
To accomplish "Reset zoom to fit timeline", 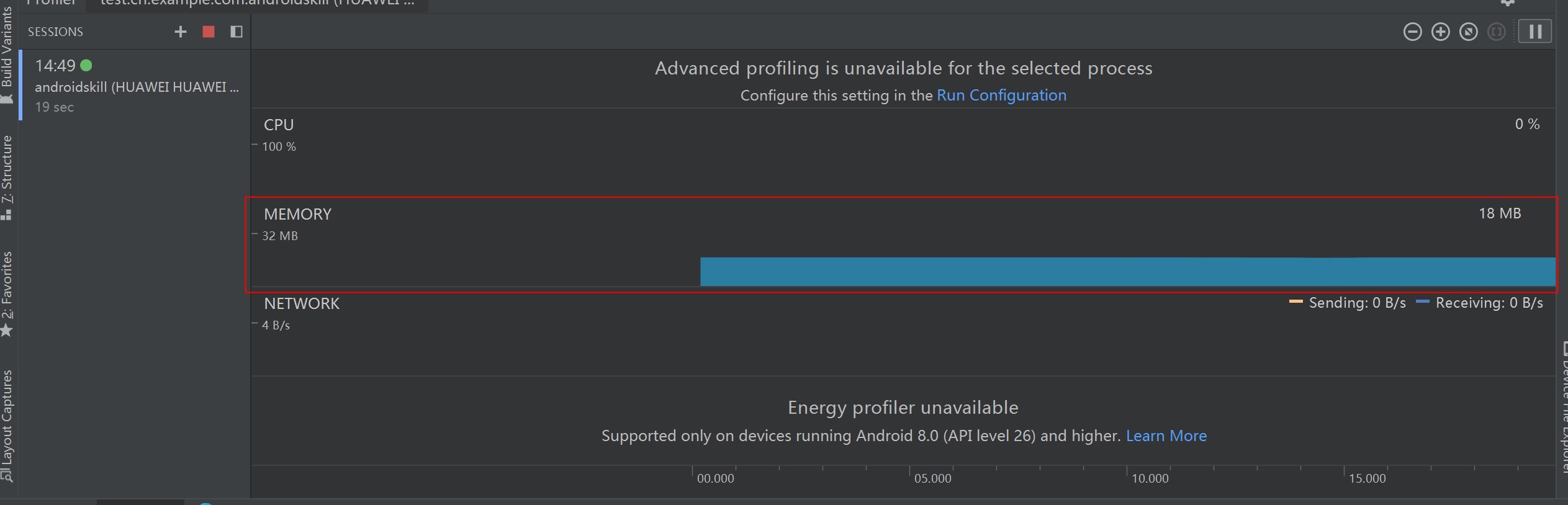I will pyautogui.click(x=1468, y=32).
